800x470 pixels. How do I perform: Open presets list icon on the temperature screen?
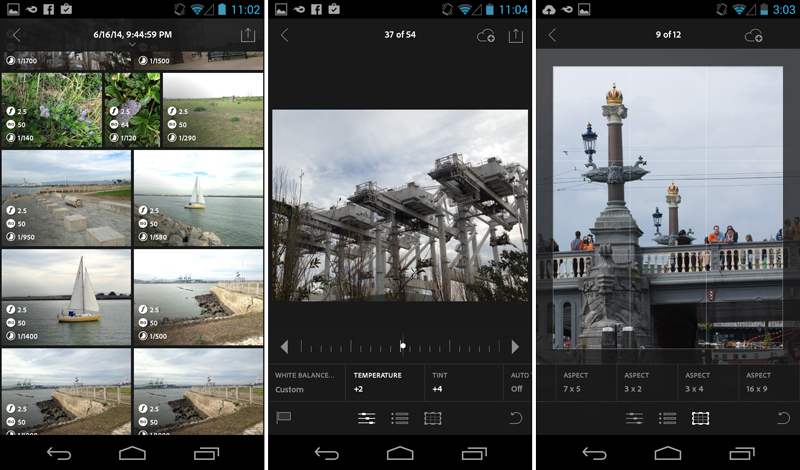(400, 418)
